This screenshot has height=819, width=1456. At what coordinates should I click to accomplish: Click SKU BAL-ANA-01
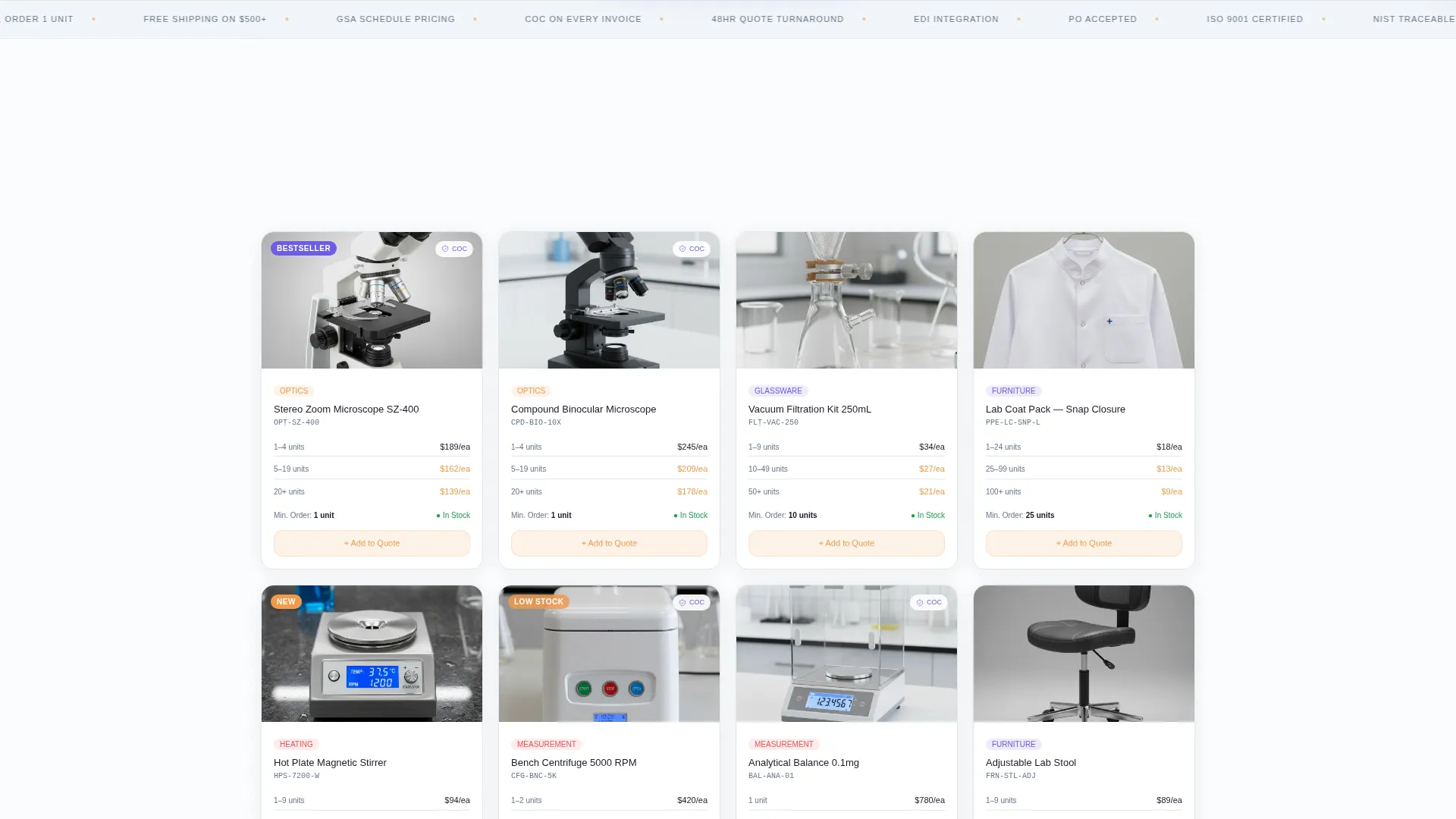[x=771, y=776]
